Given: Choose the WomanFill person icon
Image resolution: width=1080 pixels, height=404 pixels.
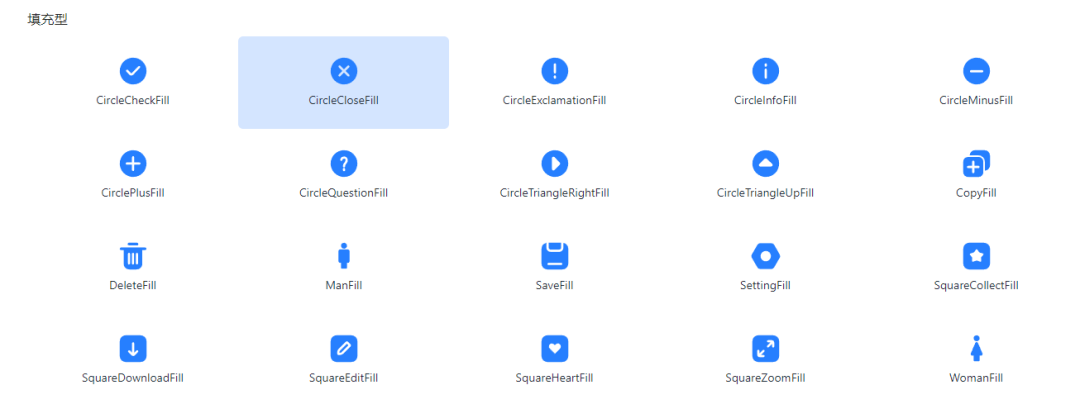Looking at the screenshot, I should pyautogui.click(x=976, y=348).
